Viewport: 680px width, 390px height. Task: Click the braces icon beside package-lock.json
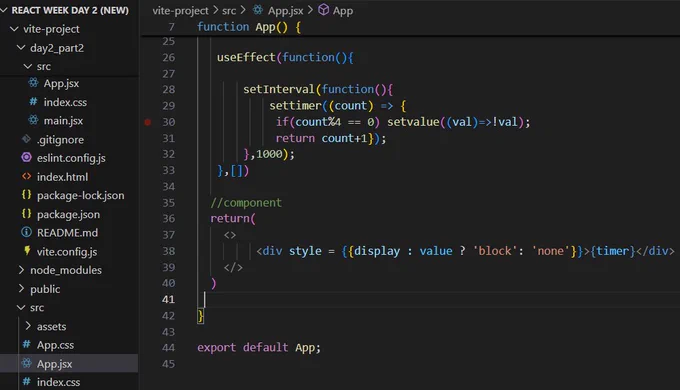coord(26,195)
